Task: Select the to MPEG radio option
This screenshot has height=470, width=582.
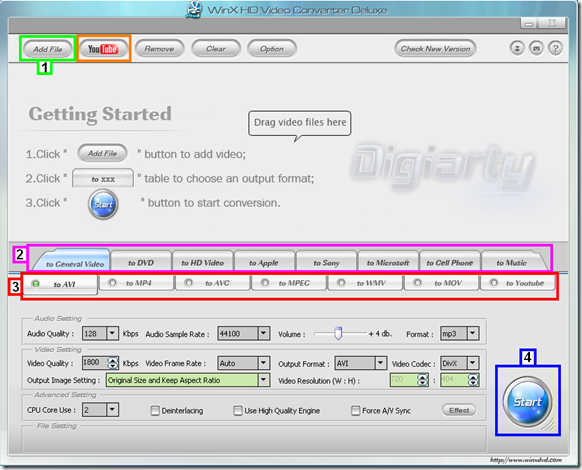Action: coord(289,283)
